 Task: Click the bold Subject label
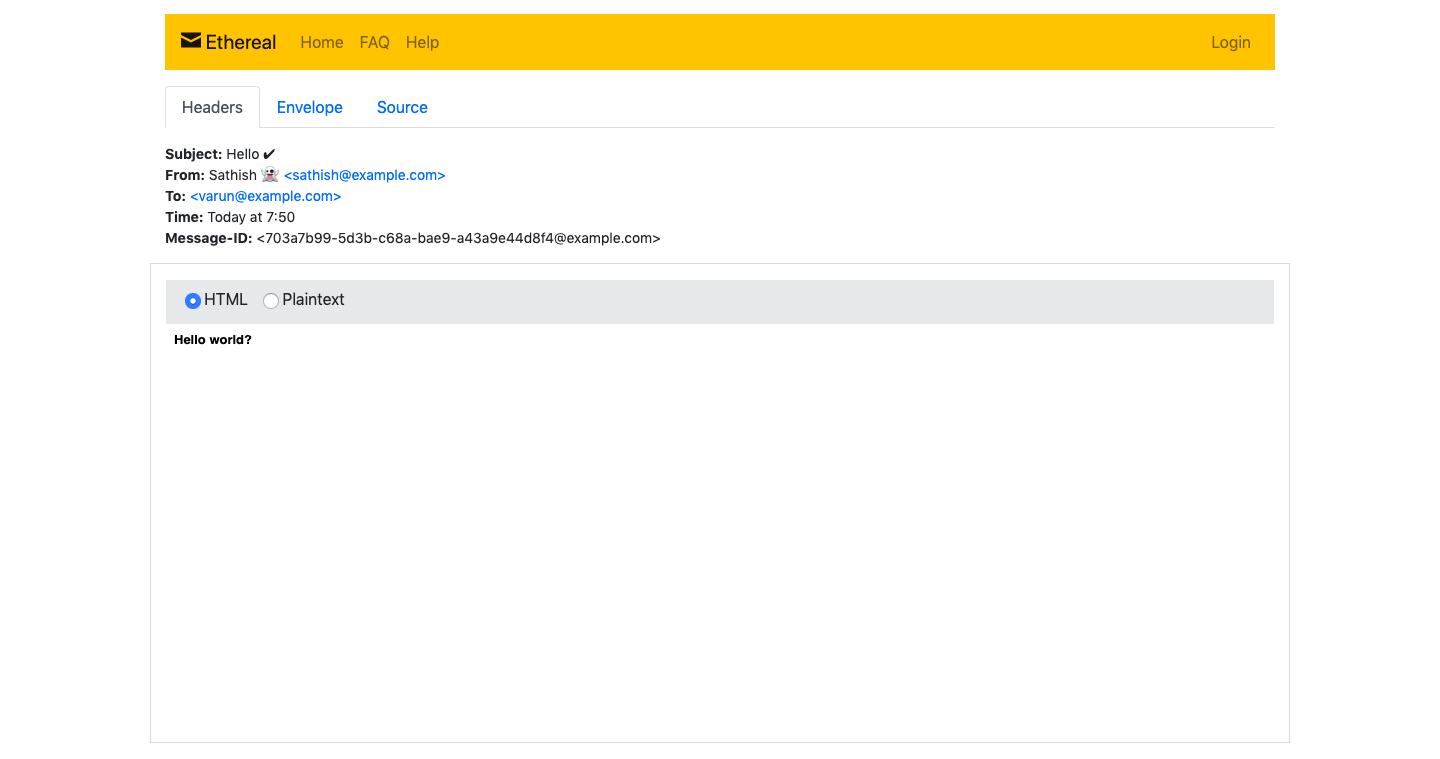click(x=193, y=154)
